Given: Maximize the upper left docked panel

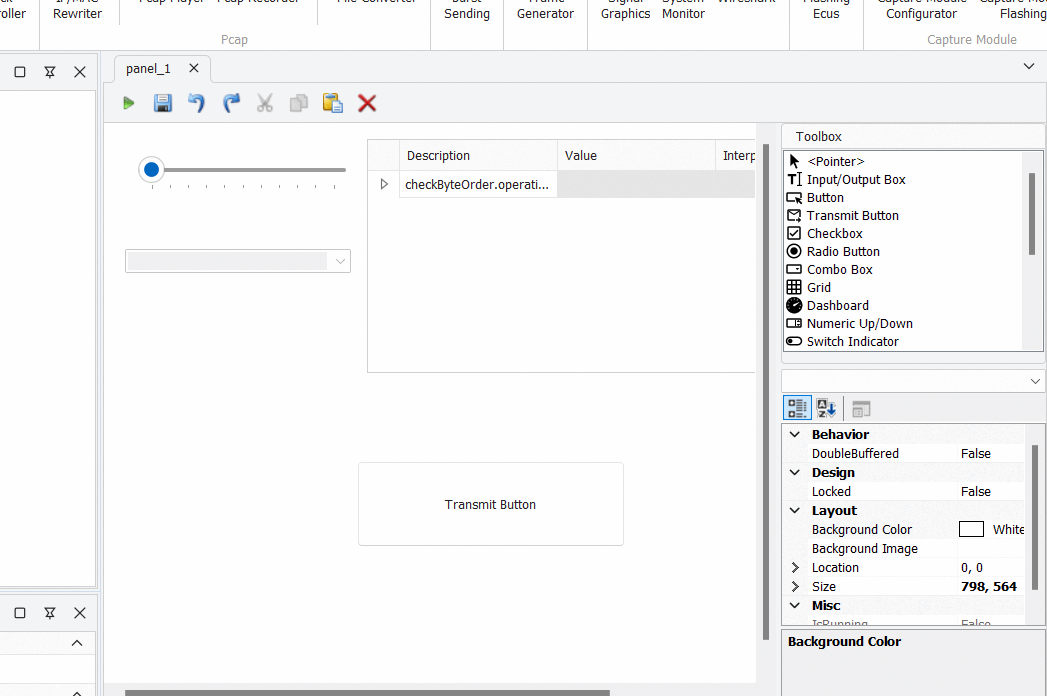Looking at the screenshot, I should pyautogui.click(x=20, y=71).
